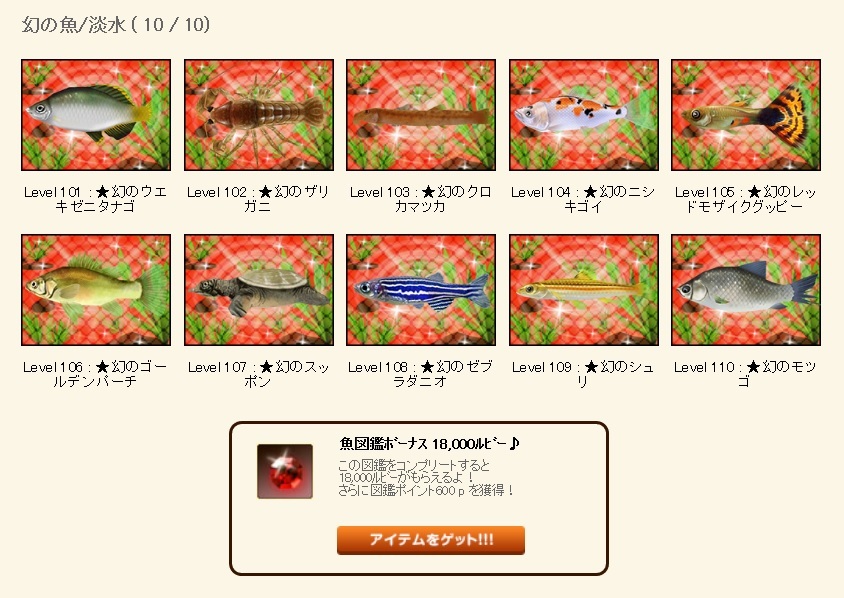Screen dimensions: 844x598
Task: Click the 魚図鑑ボーナス 18,000ルビー heading
Action: (430, 444)
